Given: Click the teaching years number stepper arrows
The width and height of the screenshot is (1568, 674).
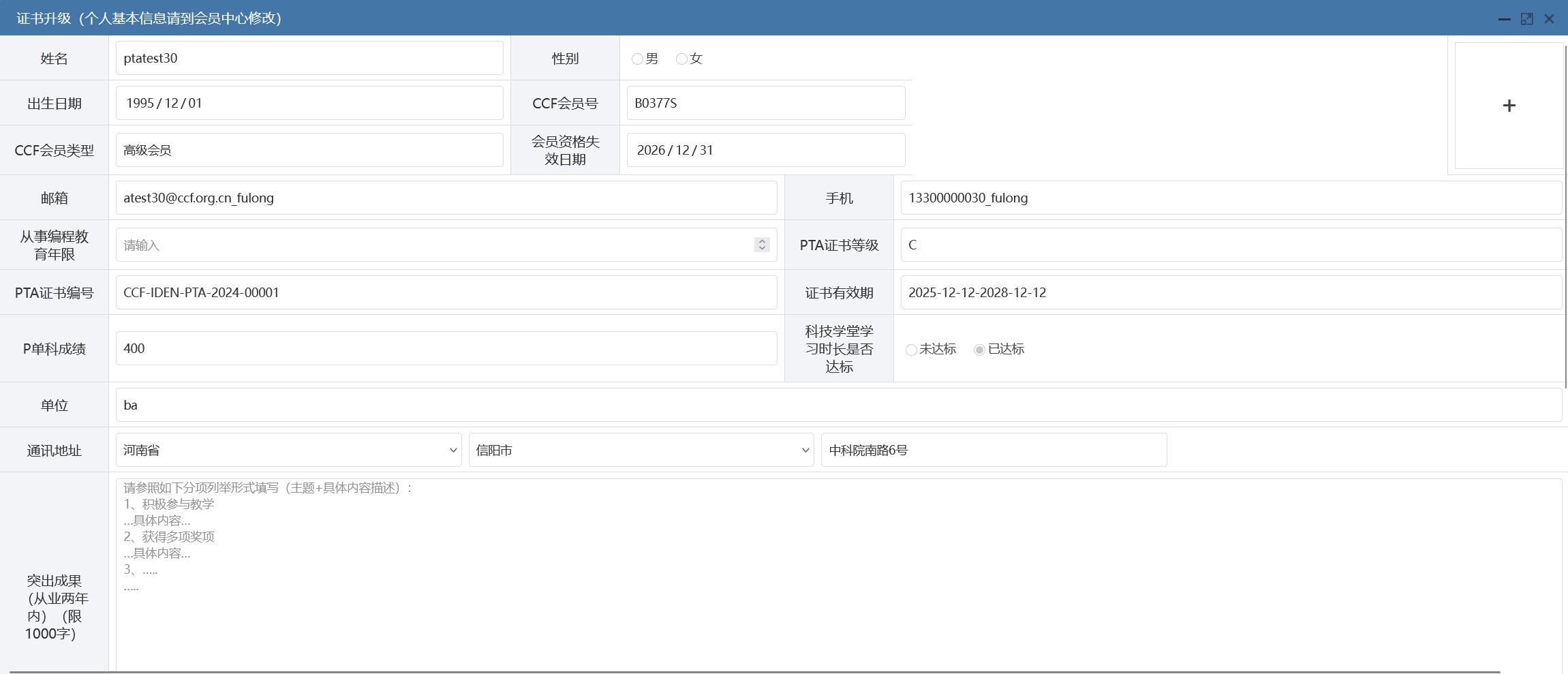Looking at the screenshot, I should 762,245.
